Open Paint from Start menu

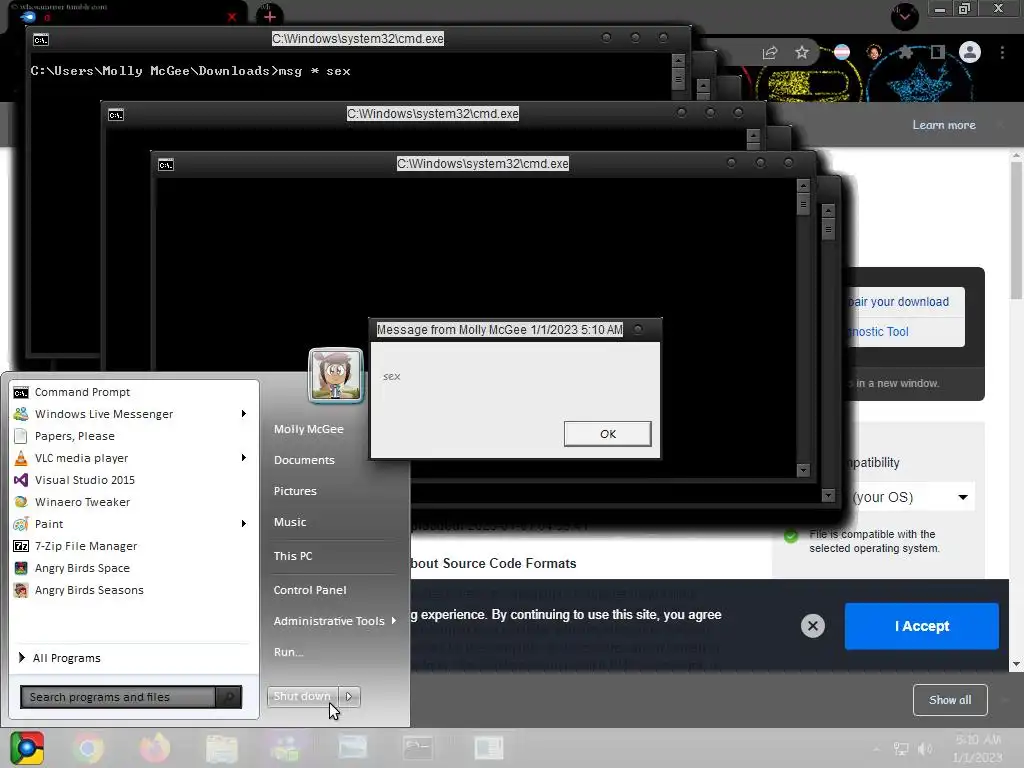coord(134,524)
